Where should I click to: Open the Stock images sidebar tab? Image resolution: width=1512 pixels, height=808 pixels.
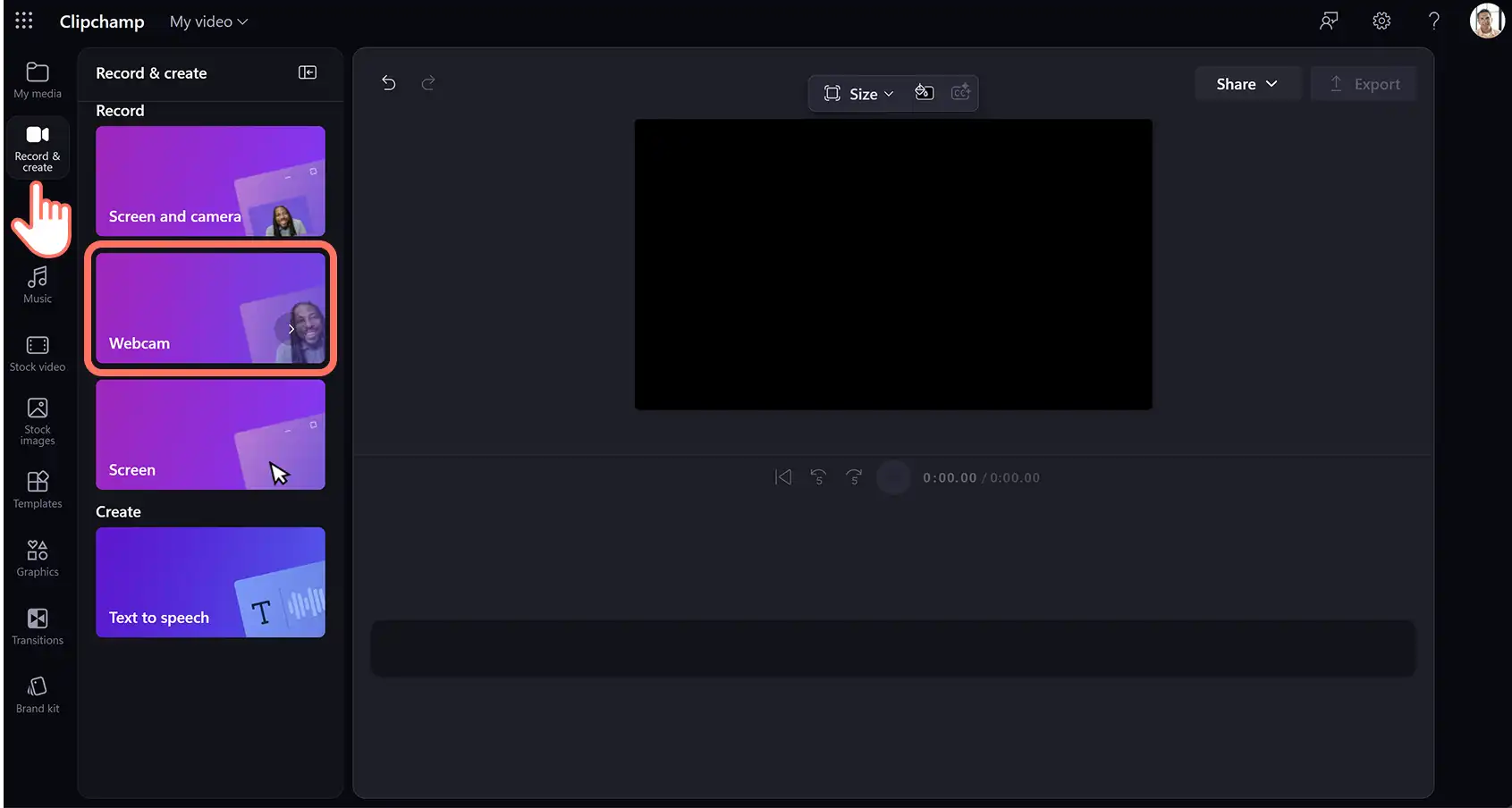point(38,422)
